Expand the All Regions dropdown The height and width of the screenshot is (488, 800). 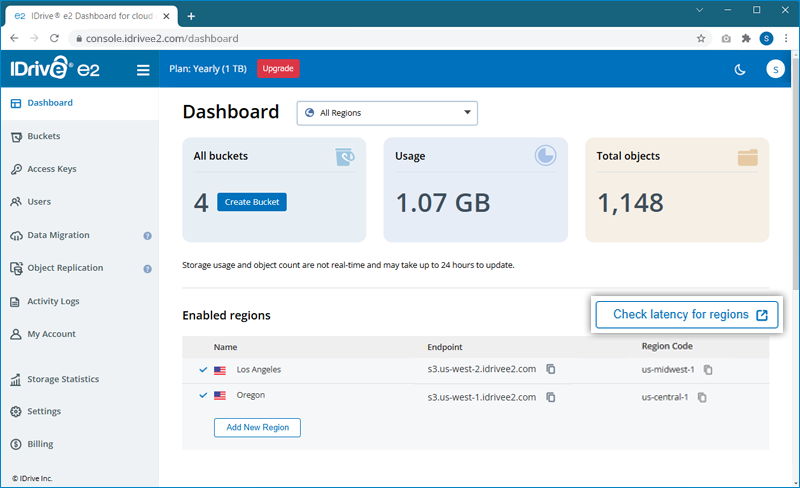(387, 113)
